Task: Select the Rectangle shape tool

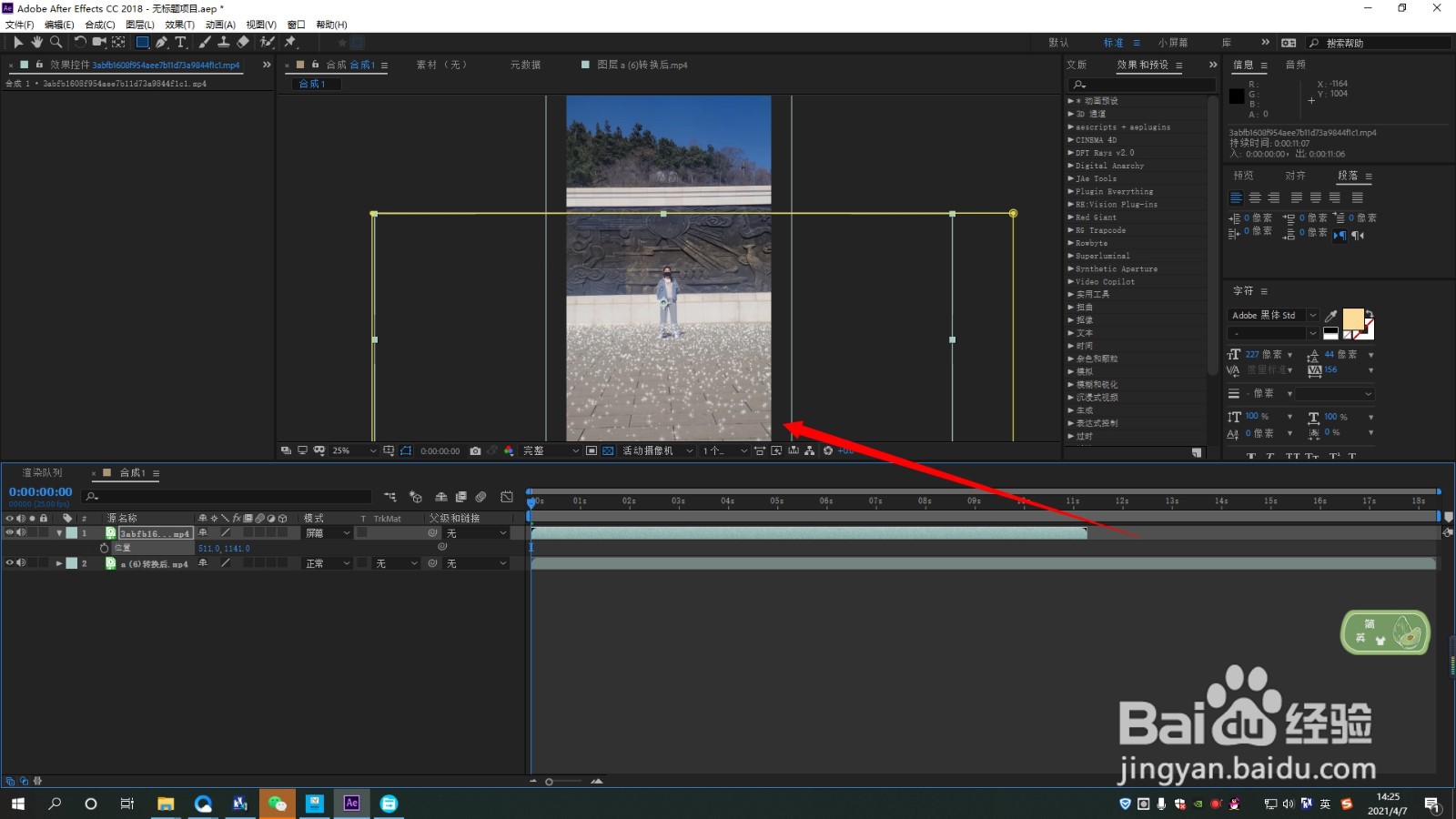Action: coord(142,42)
